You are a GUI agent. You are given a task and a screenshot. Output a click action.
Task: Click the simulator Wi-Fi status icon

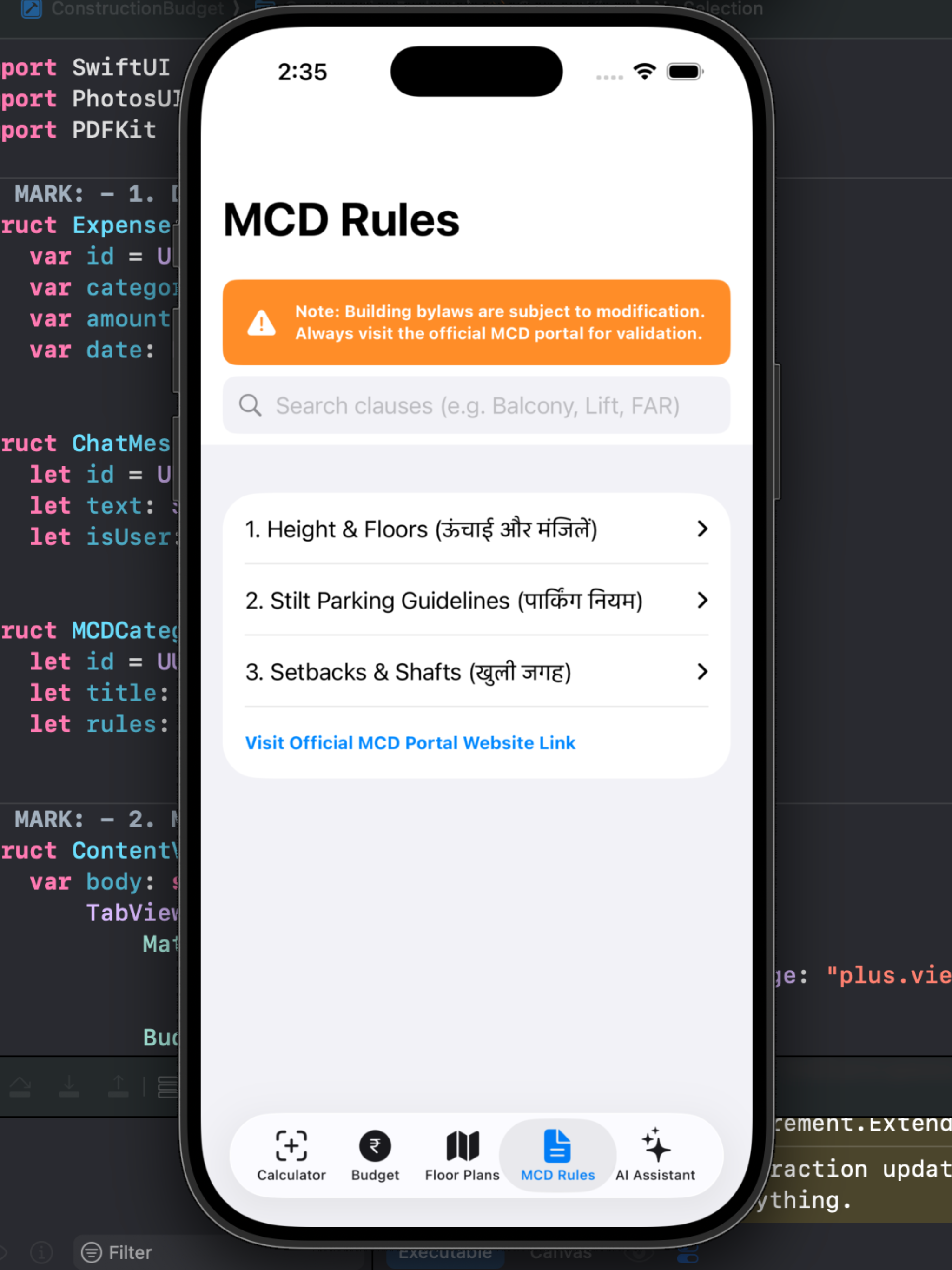(x=645, y=72)
